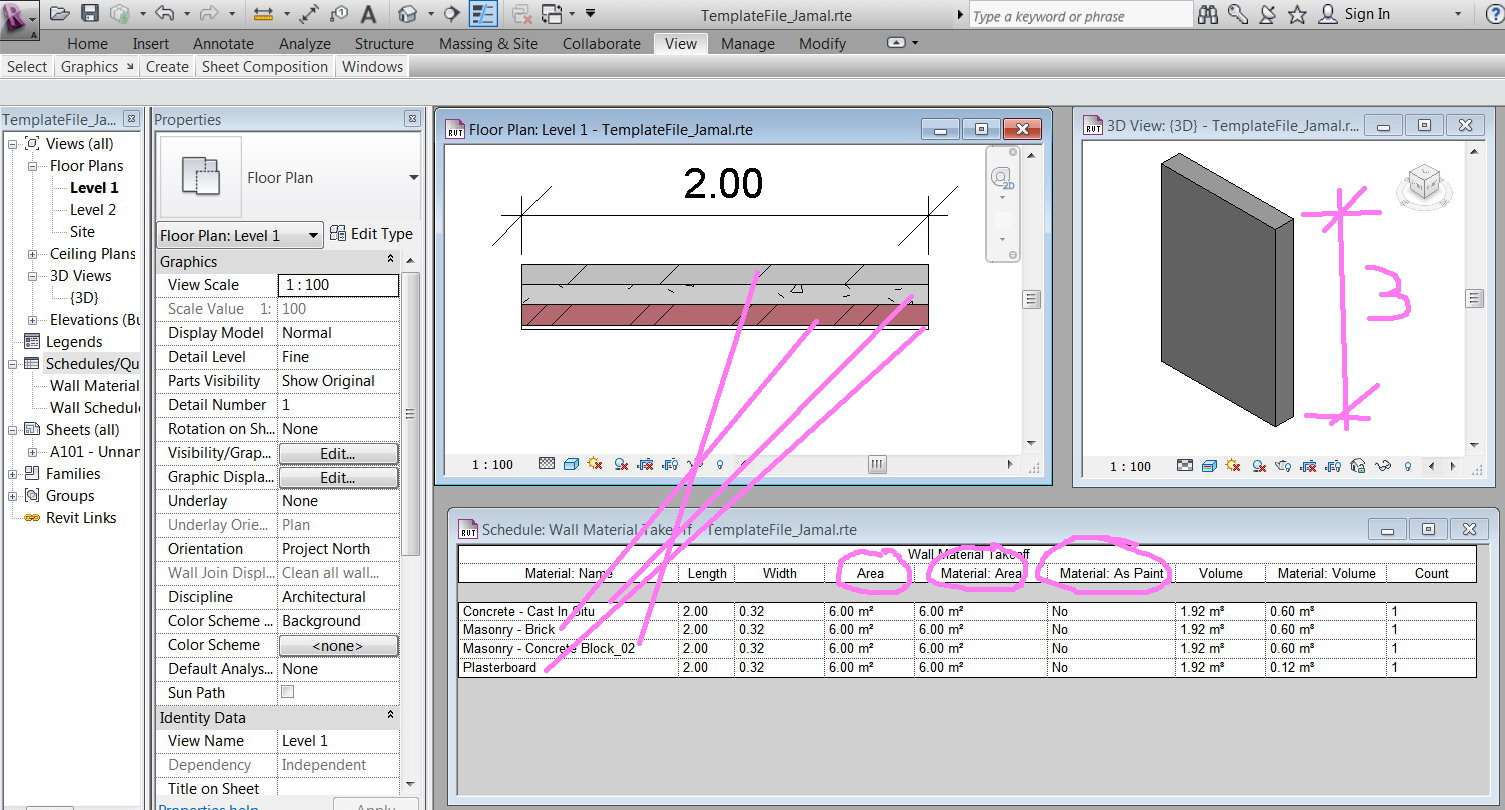Expand the Groups tree node
Viewport: 1505px width, 810px height.
(x=13, y=496)
